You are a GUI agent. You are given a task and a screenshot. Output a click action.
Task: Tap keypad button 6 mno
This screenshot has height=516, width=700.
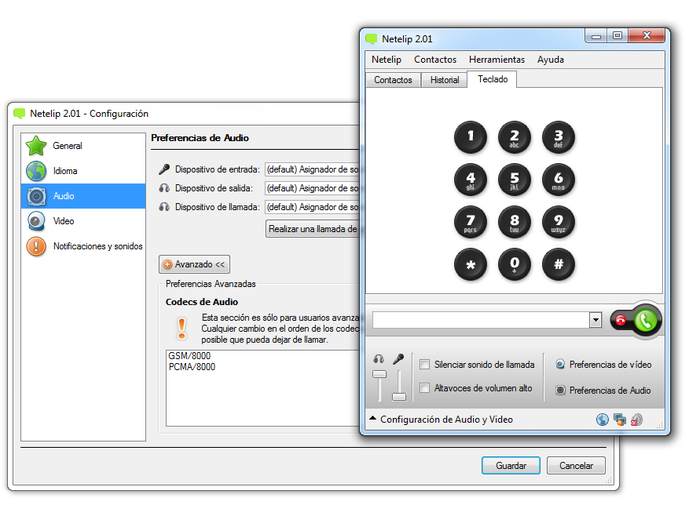pos(558,179)
